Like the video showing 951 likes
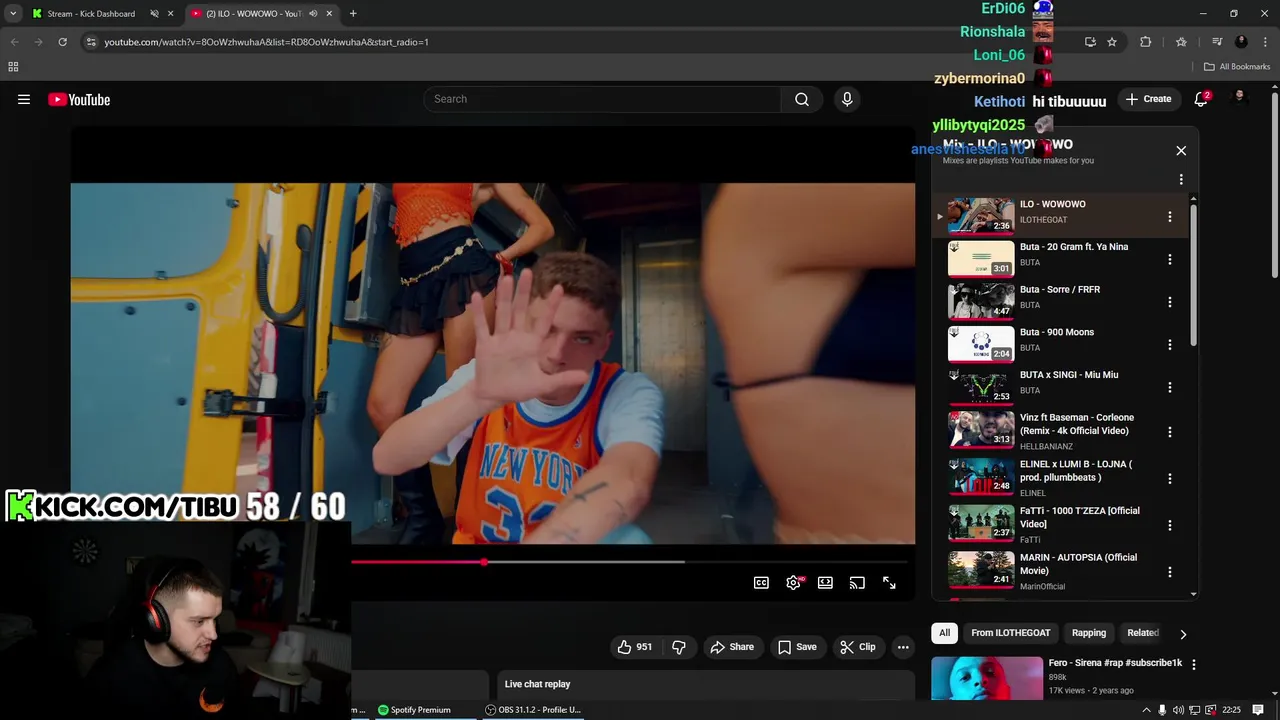This screenshot has height=720, width=1280. pyautogui.click(x=635, y=647)
